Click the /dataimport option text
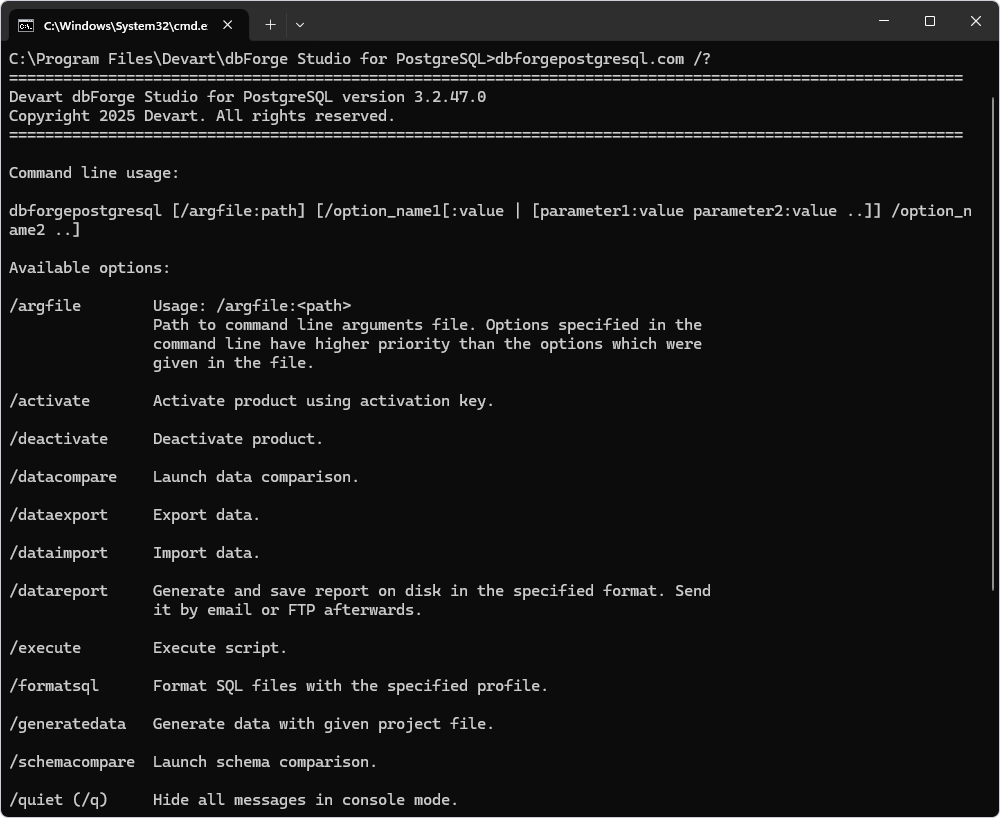This screenshot has width=1000, height=818. pyautogui.click(x=58, y=553)
